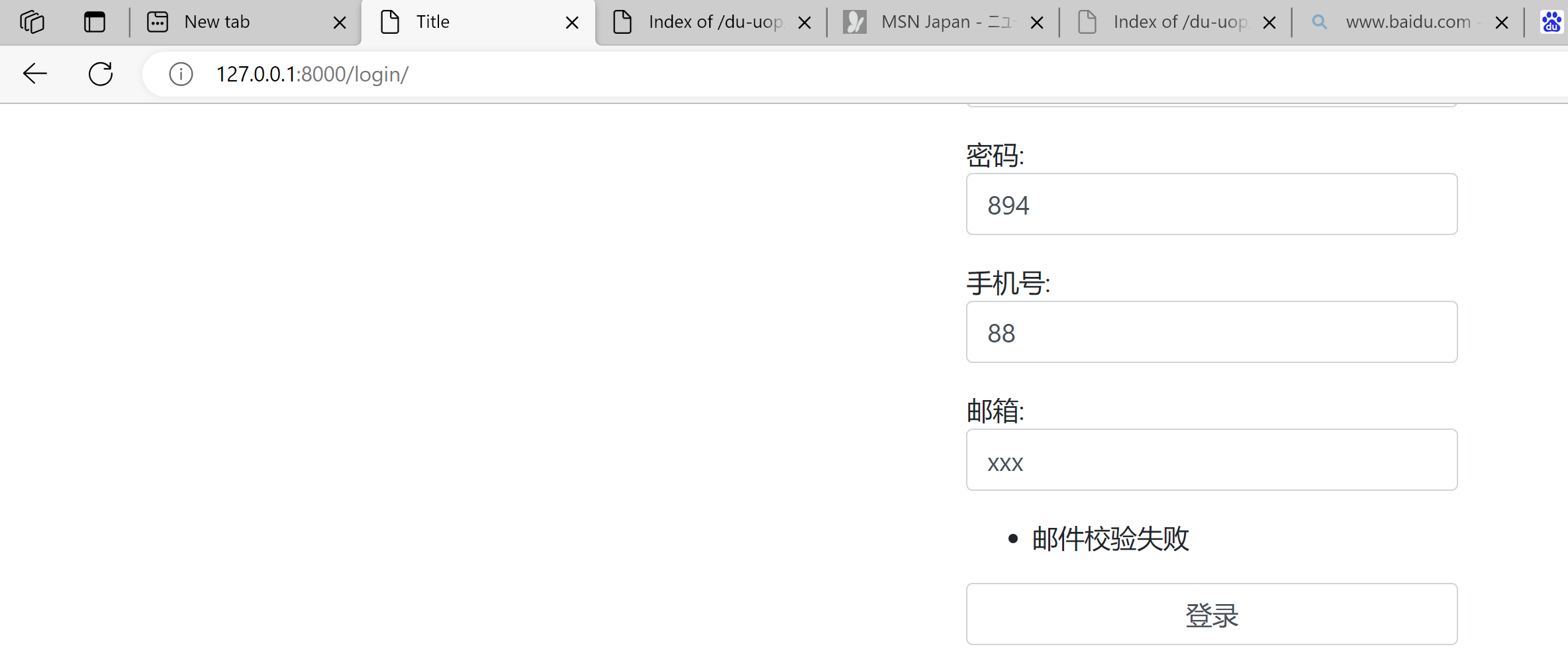Click the MSN Japan tab favicon
The image size is (1568, 667).
[x=855, y=22]
